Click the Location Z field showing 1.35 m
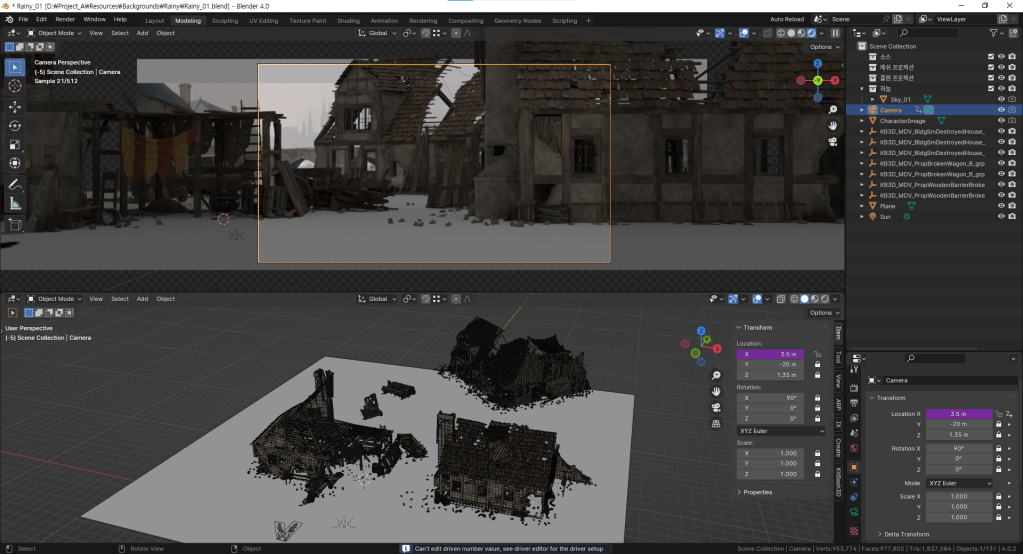Screen dimensions: 1023x554 coord(959,435)
